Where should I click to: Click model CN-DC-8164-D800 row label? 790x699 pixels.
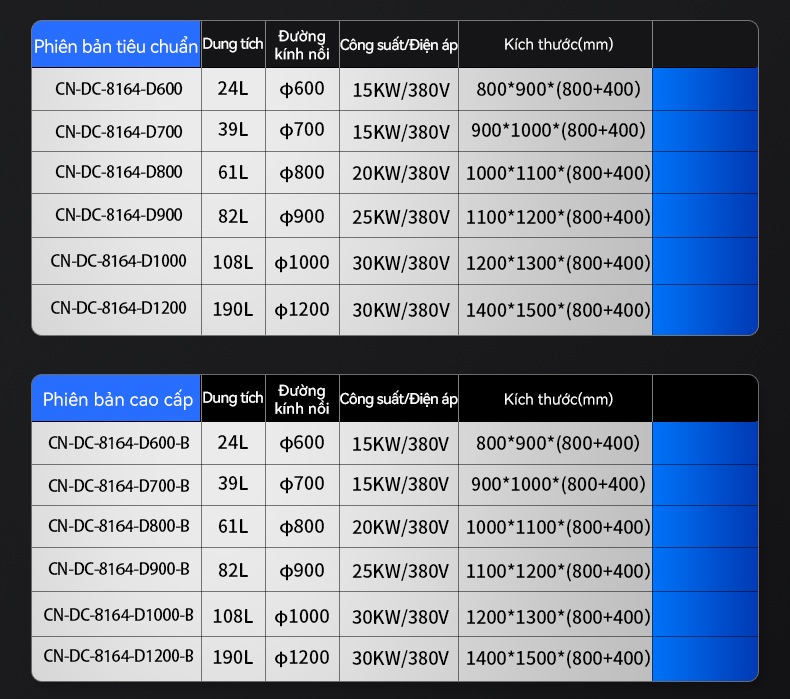click(118, 172)
